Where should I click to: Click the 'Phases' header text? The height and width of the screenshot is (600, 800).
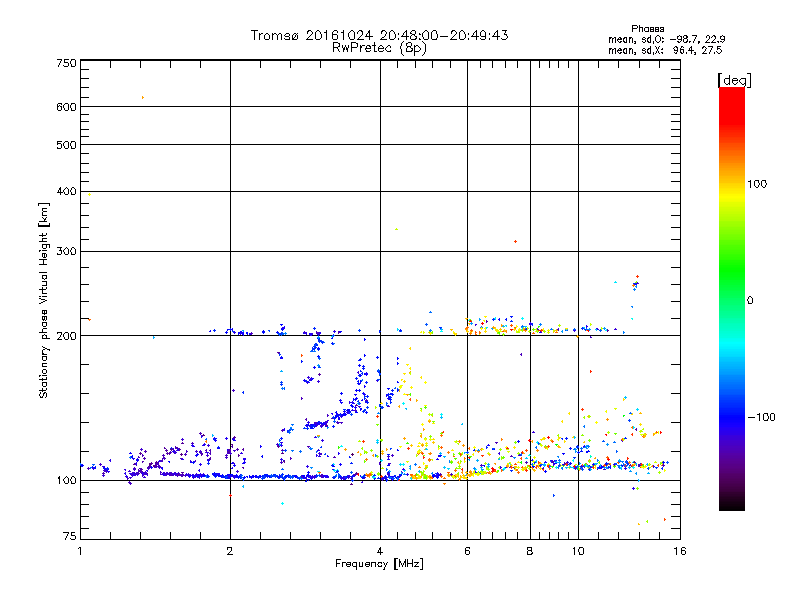tap(647, 29)
